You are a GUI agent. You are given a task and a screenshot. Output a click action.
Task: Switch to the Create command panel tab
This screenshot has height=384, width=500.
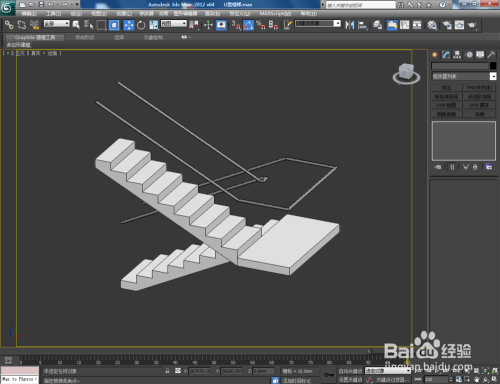point(435,55)
